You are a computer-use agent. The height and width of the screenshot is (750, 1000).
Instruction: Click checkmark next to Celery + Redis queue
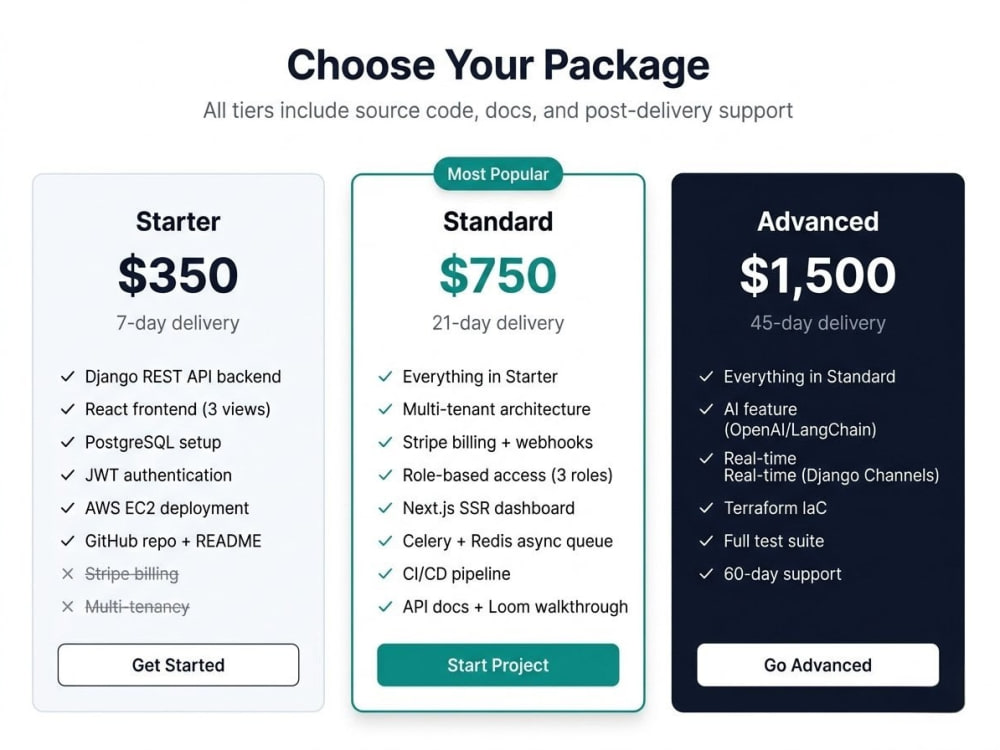(385, 541)
